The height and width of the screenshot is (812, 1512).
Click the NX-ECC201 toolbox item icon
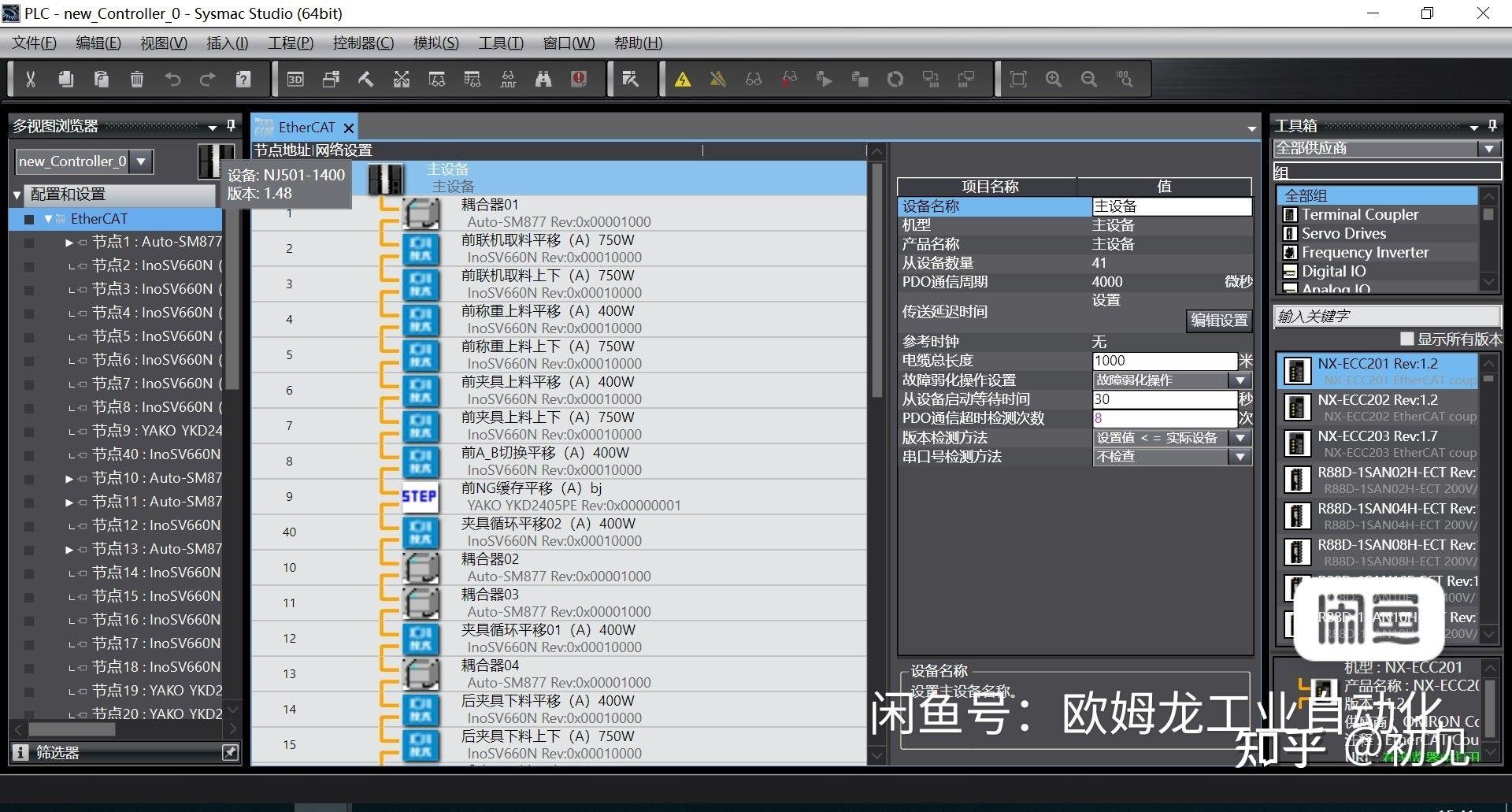[1296, 371]
